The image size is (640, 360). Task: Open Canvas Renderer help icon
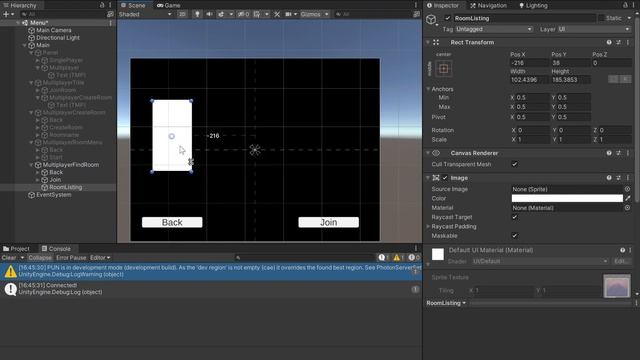pyautogui.click(x=609, y=153)
